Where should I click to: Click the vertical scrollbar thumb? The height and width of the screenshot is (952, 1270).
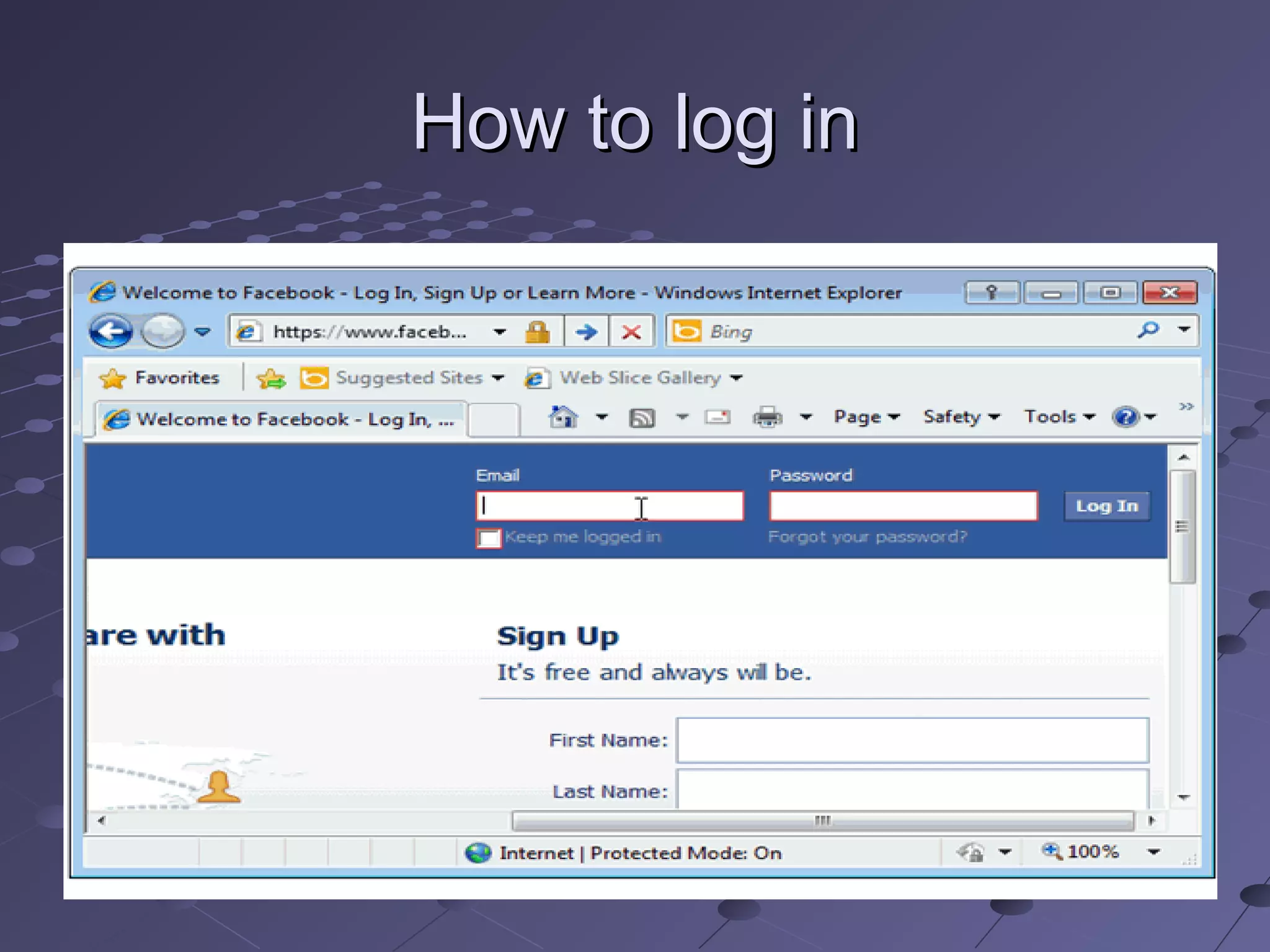[1183, 527]
